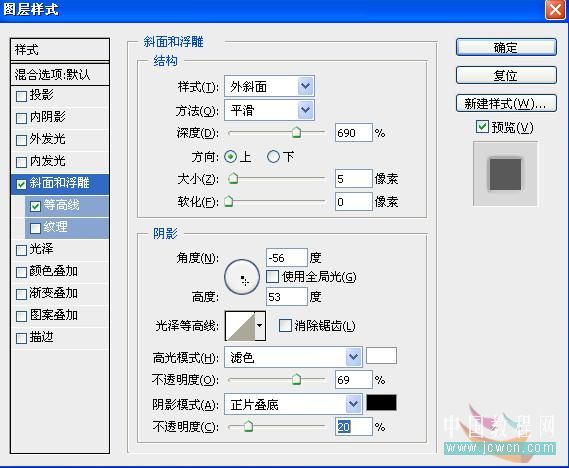Select 混合选项:默认 in styles list
Viewport: 569px width, 468px height.
(x=60, y=74)
